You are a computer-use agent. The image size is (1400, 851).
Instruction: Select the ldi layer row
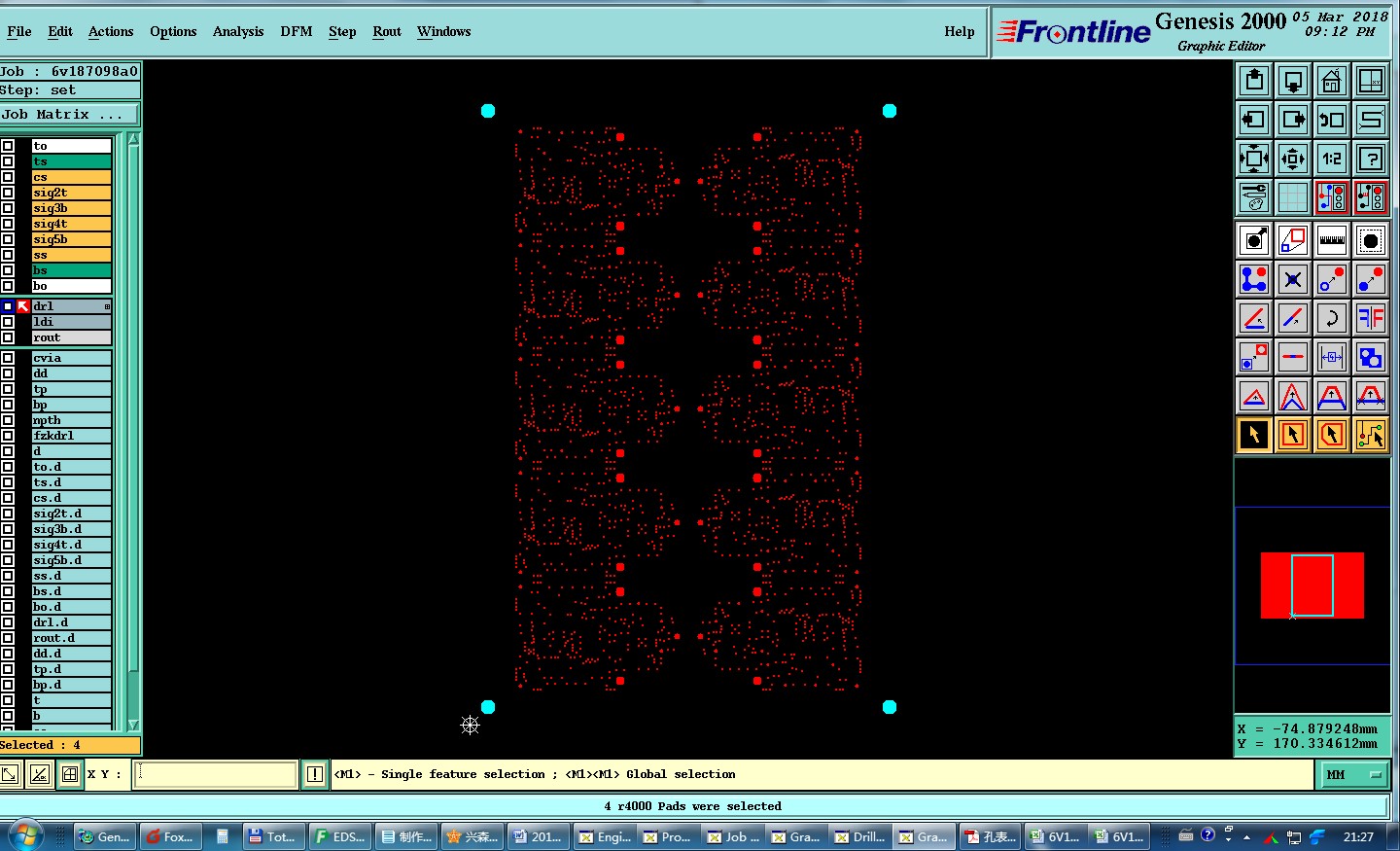72,322
